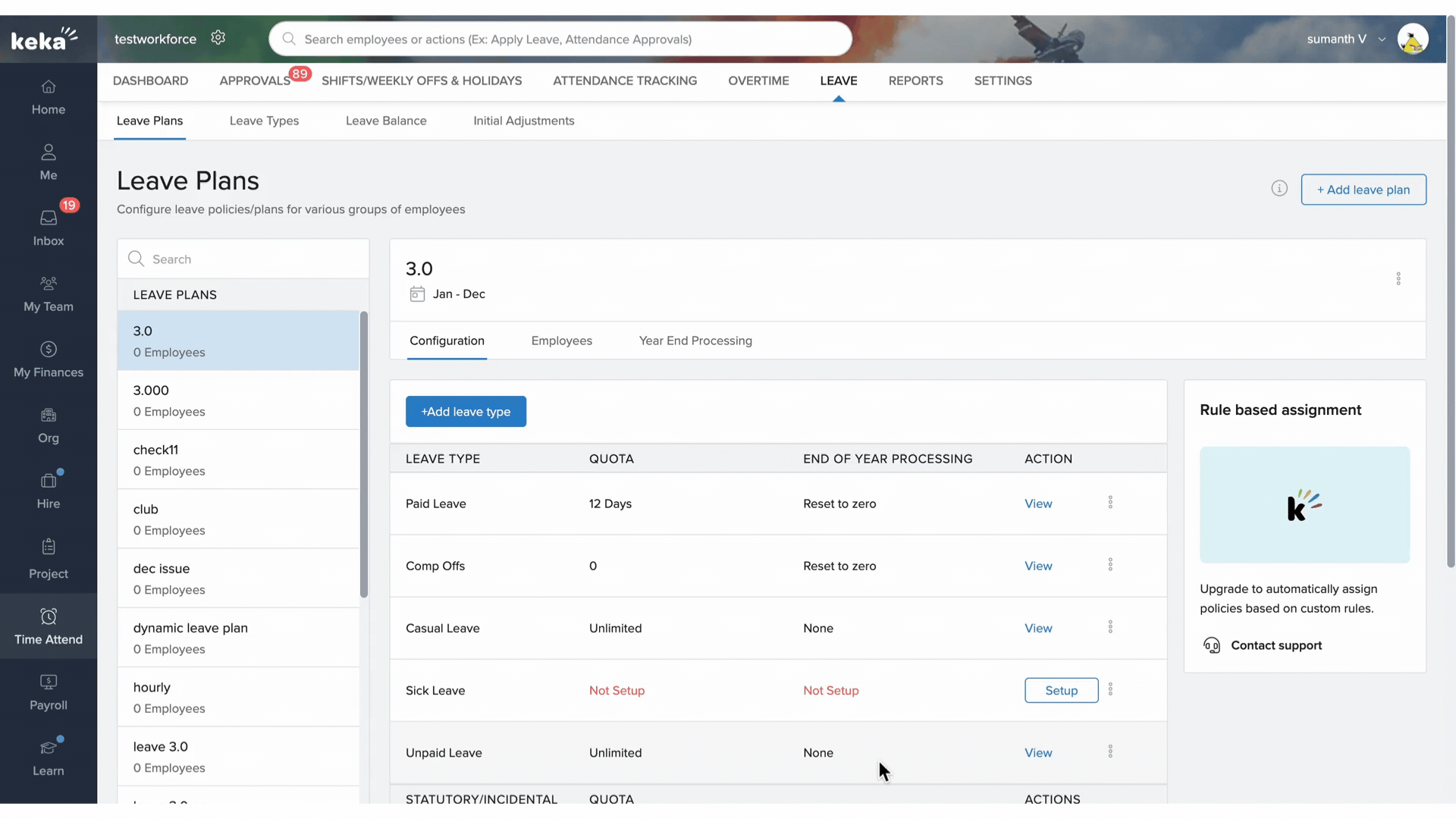
Task: Open three-dot menu for Paid Leave row
Action: [x=1110, y=503]
